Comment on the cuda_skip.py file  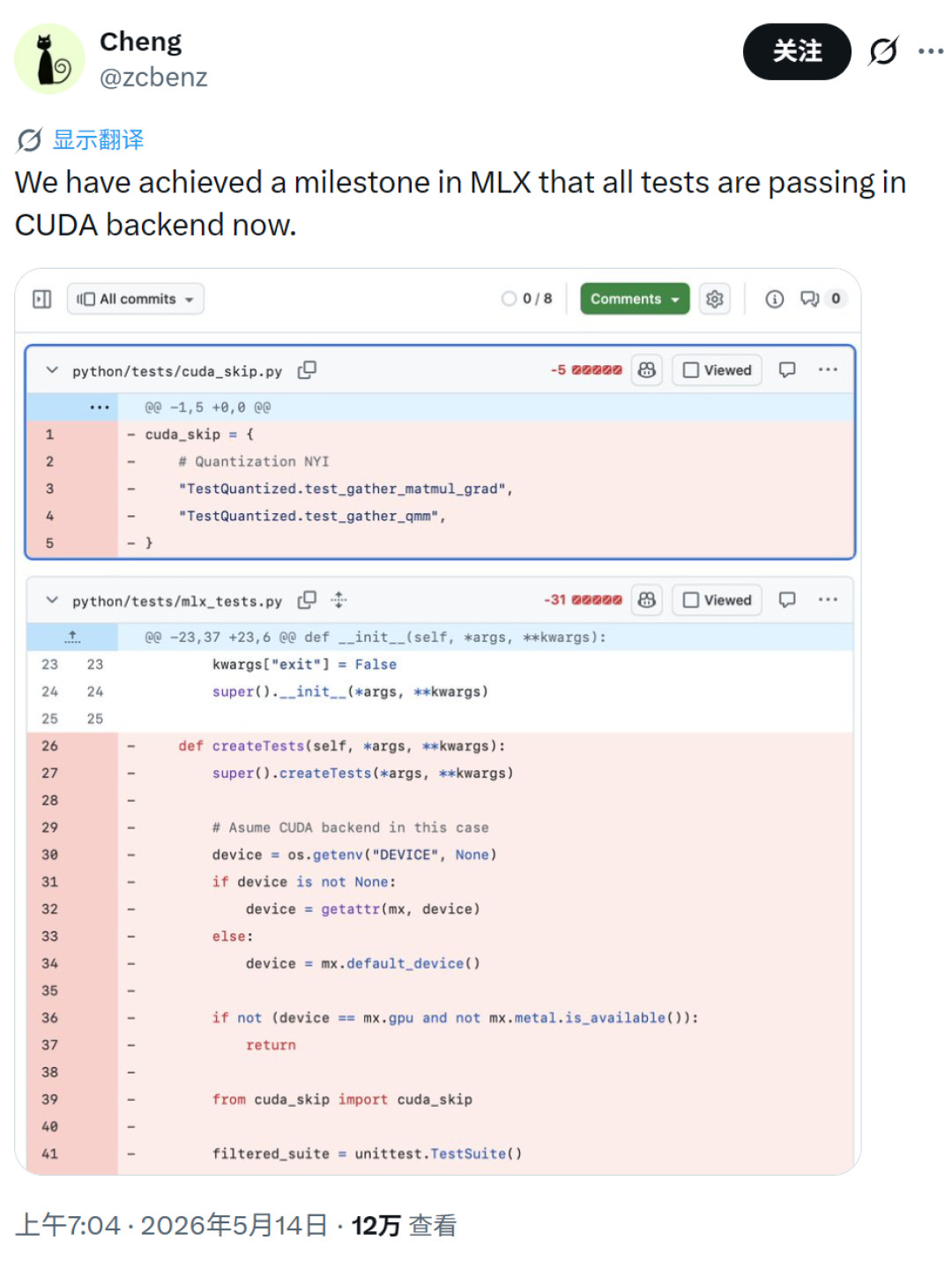787,370
